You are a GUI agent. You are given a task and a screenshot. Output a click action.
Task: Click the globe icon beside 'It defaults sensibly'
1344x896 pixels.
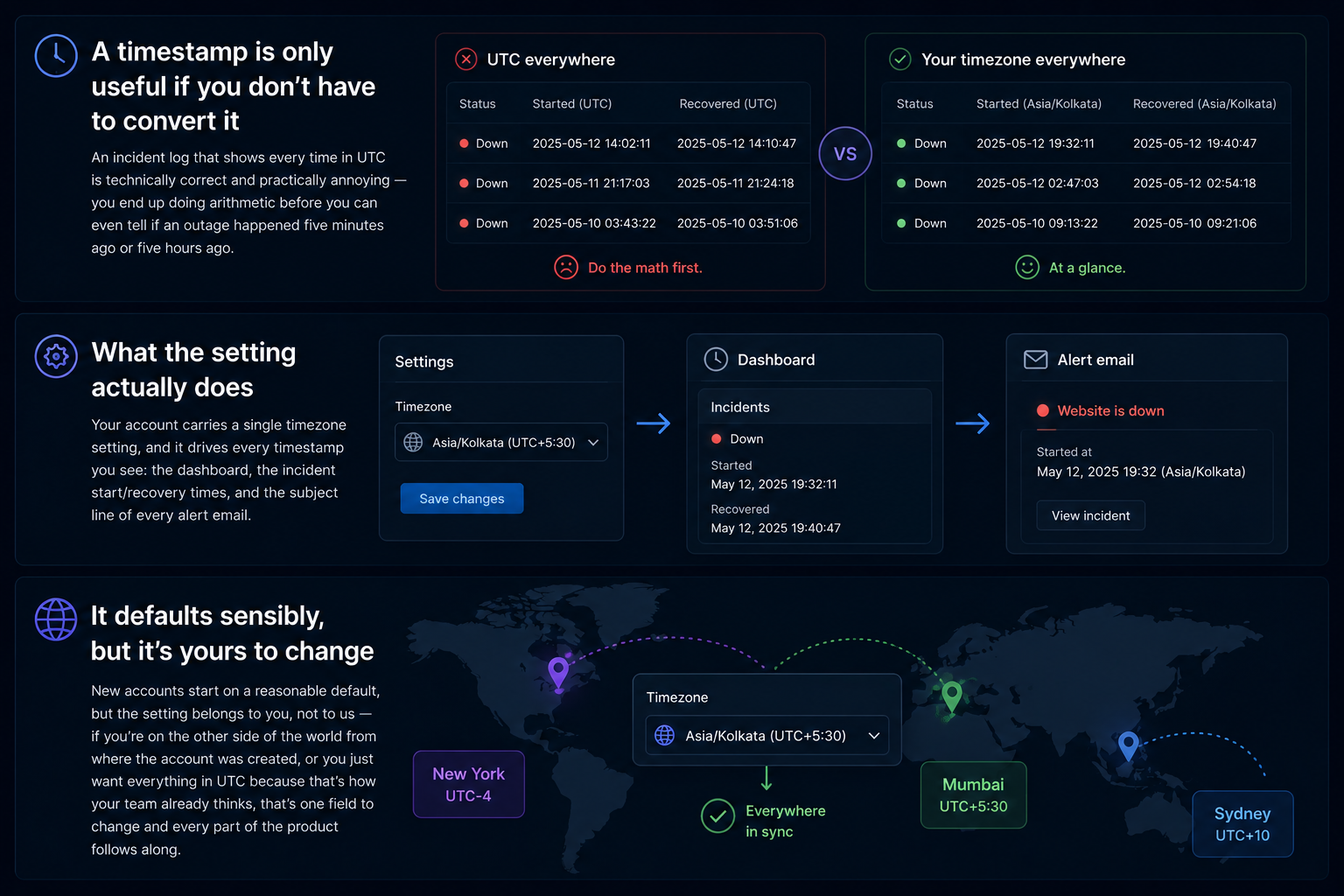pyautogui.click(x=56, y=619)
